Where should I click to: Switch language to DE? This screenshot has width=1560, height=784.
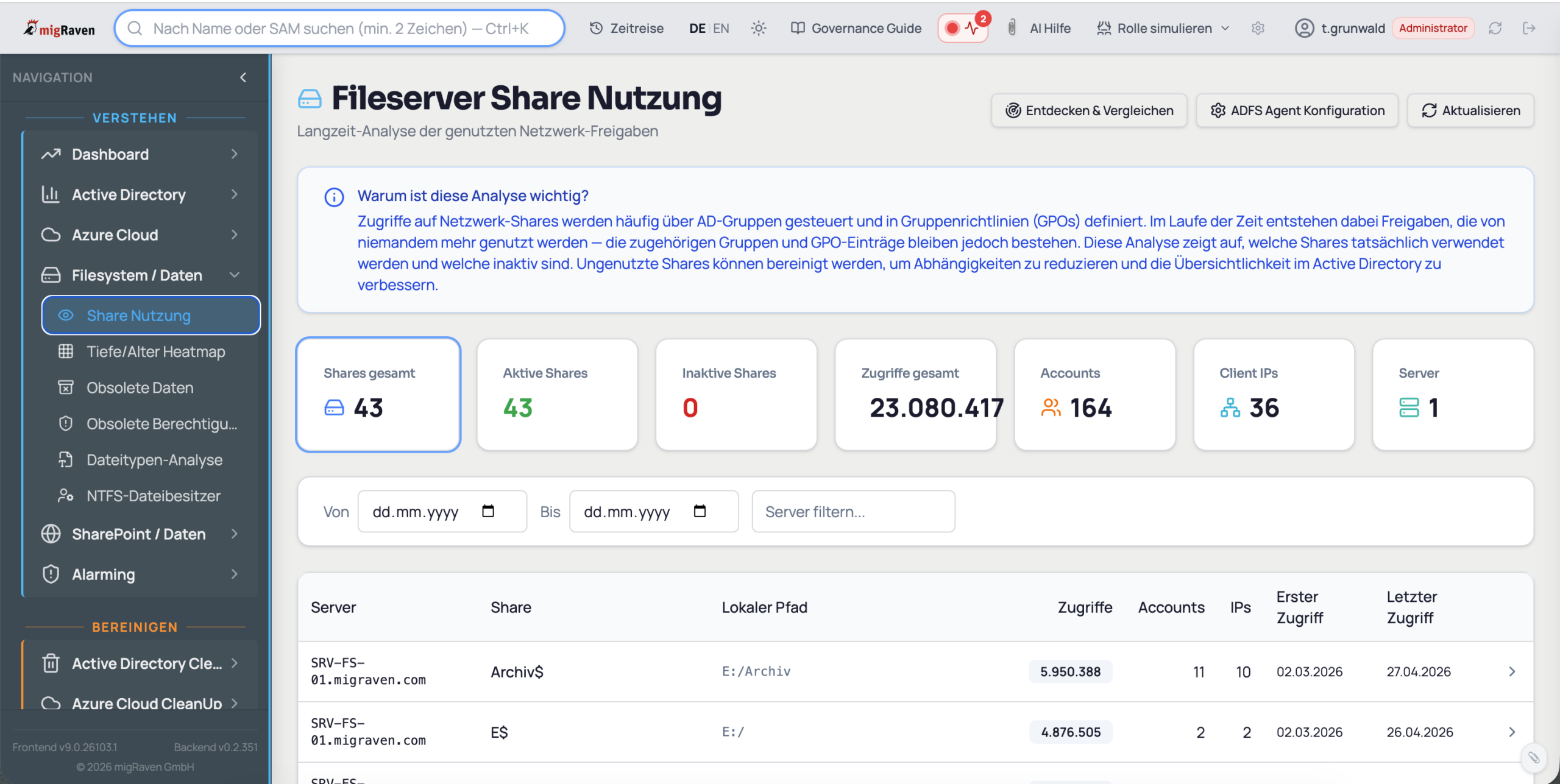pos(697,28)
